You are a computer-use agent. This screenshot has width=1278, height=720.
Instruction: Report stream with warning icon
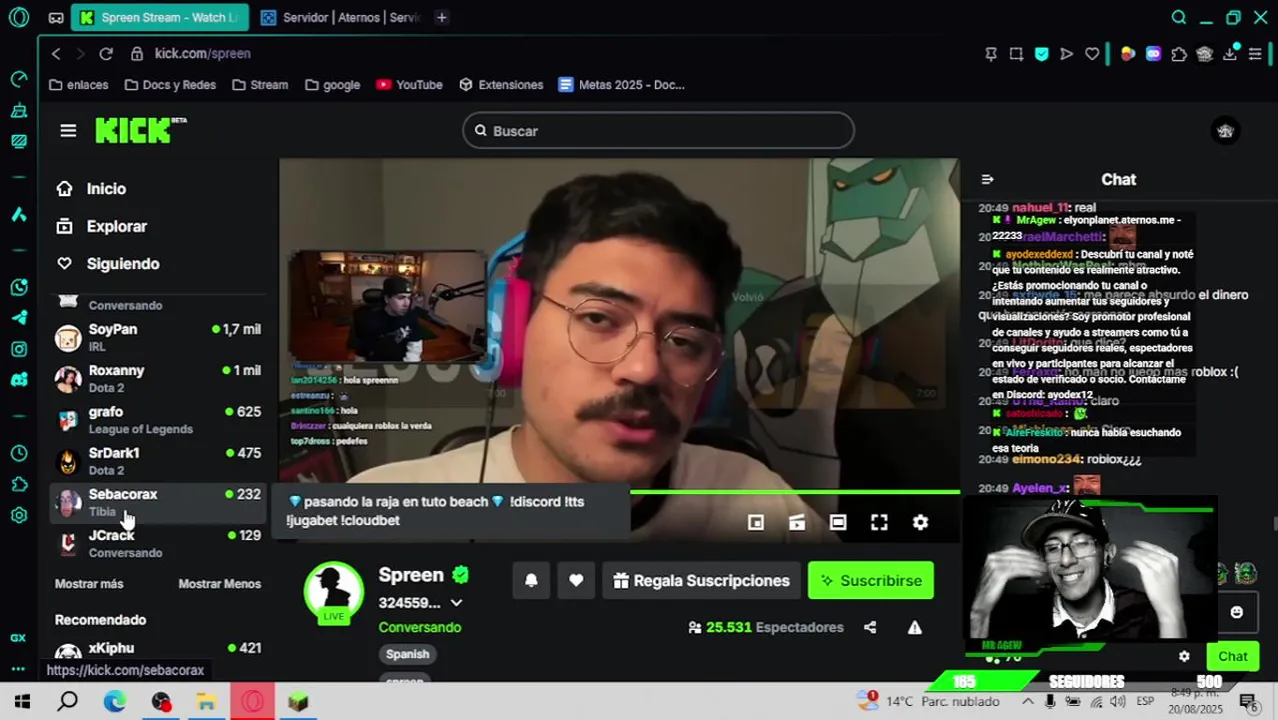pos(914,628)
